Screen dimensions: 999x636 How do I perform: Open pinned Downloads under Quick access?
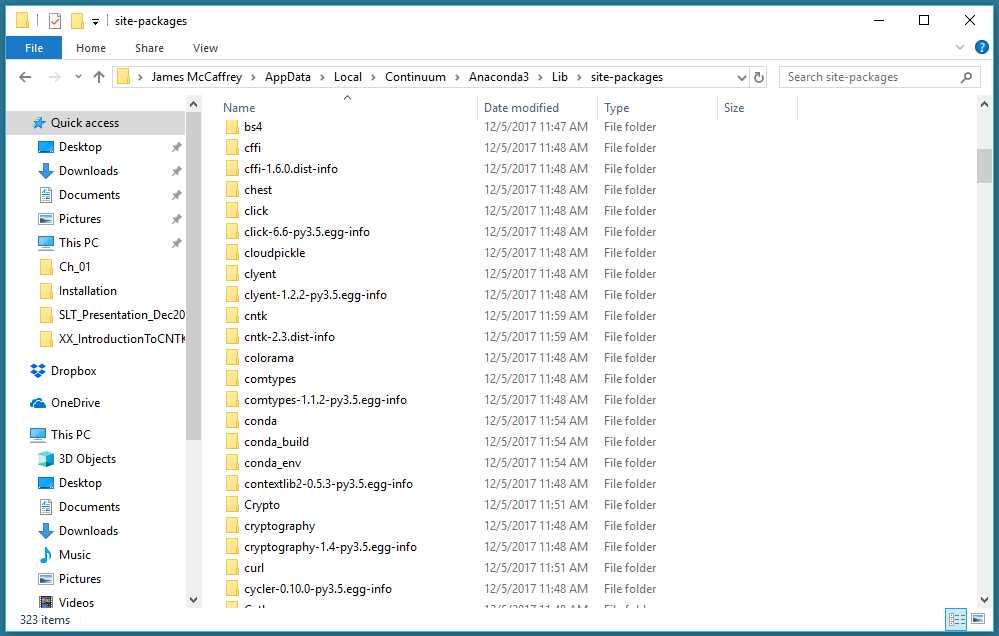pos(89,171)
